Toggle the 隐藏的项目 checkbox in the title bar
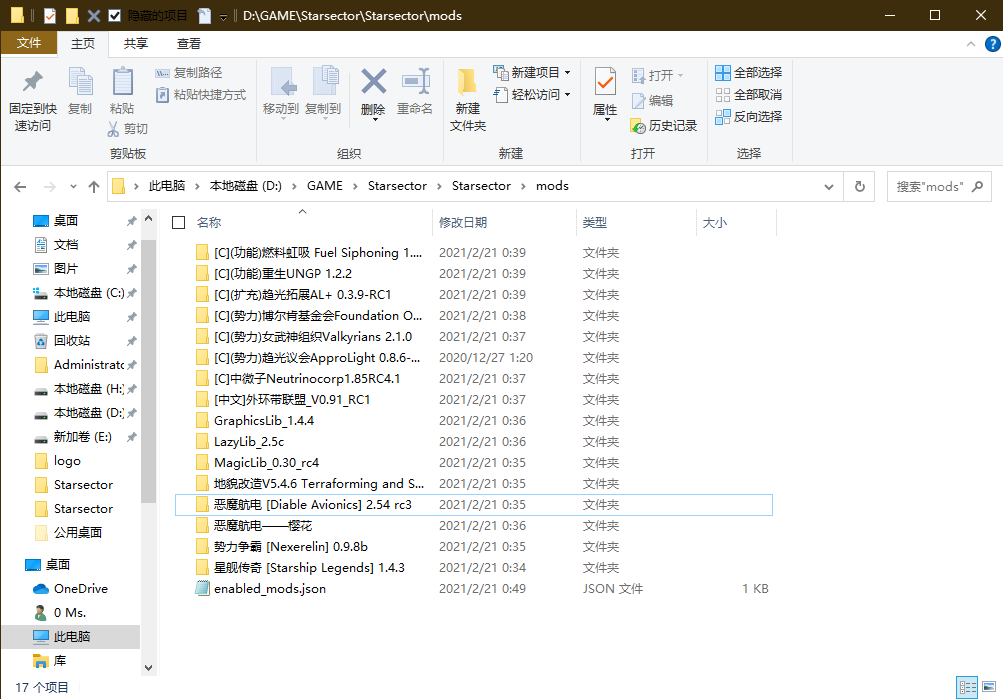 (115, 15)
